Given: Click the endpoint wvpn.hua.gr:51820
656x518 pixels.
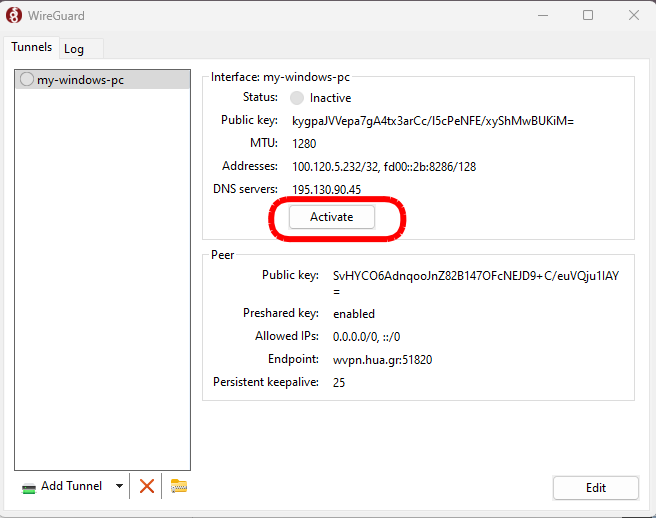Looking at the screenshot, I should (382, 360).
